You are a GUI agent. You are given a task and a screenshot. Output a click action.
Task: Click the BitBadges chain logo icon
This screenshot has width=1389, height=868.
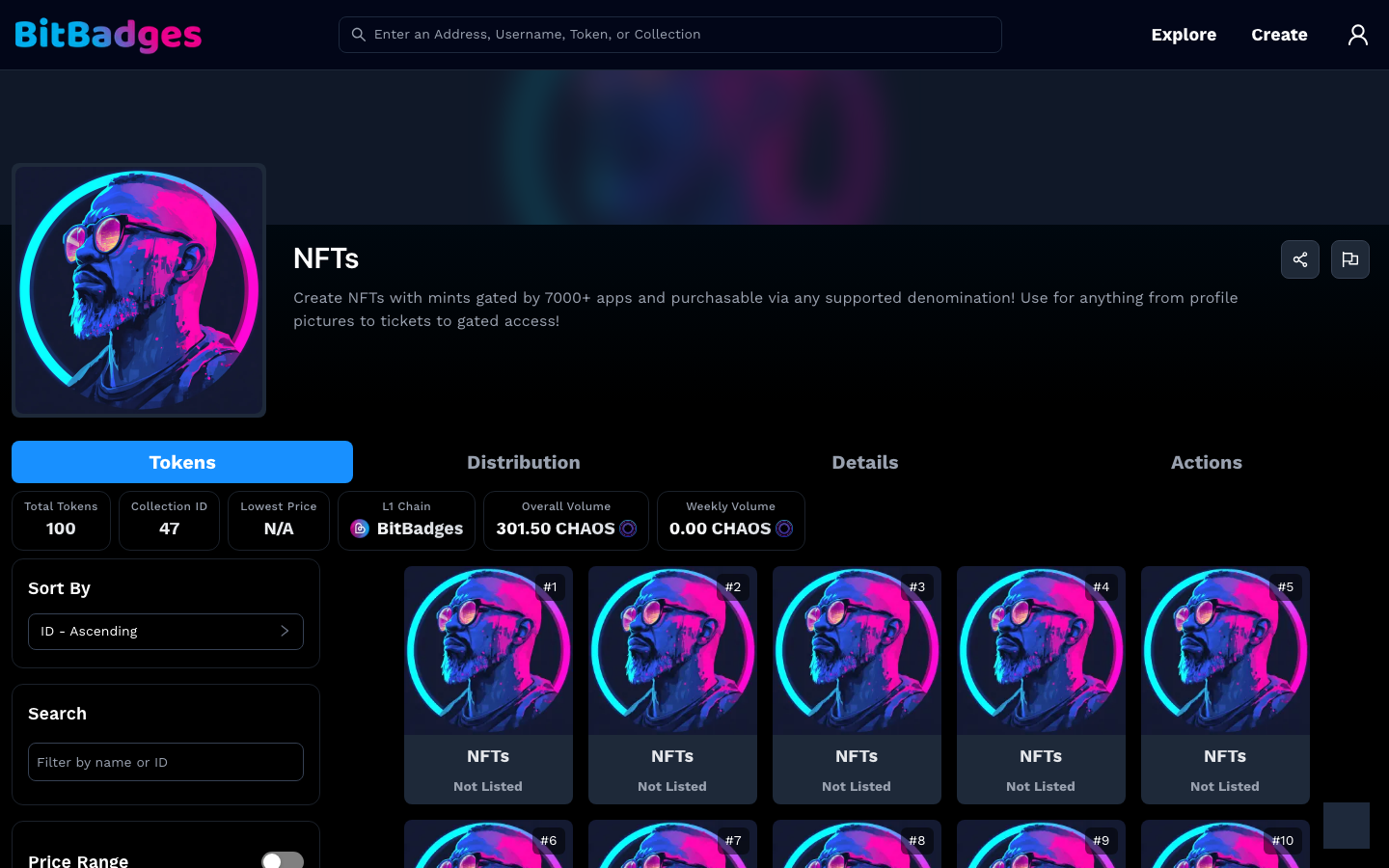(360, 529)
